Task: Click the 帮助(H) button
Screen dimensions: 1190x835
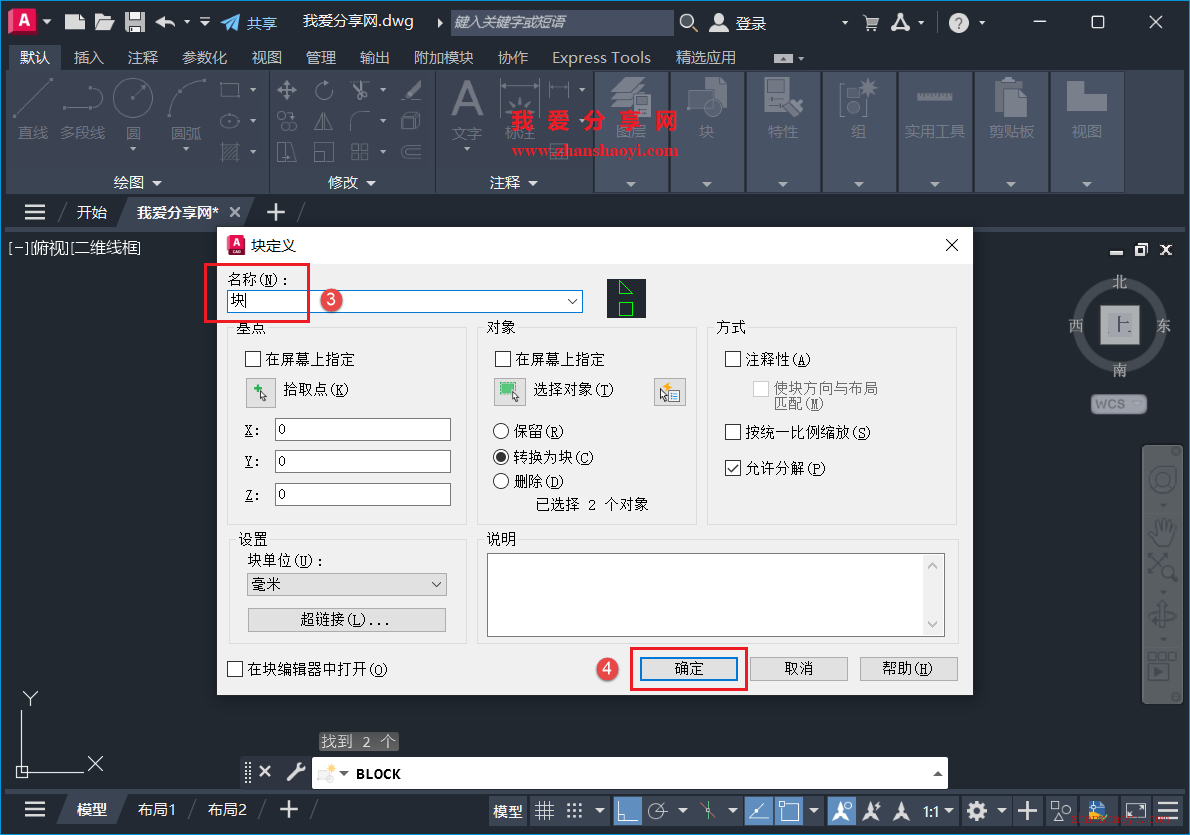Action: click(908, 669)
